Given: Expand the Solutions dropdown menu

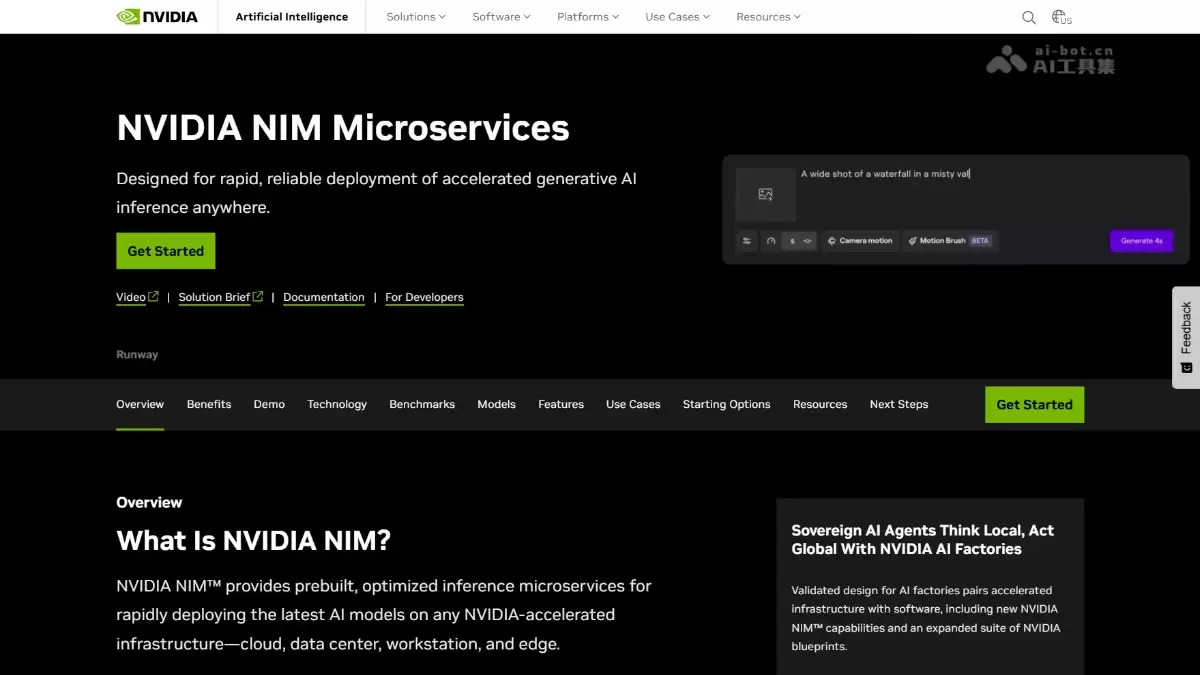Looking at the screenshot, I should click(x=416, y=17).
